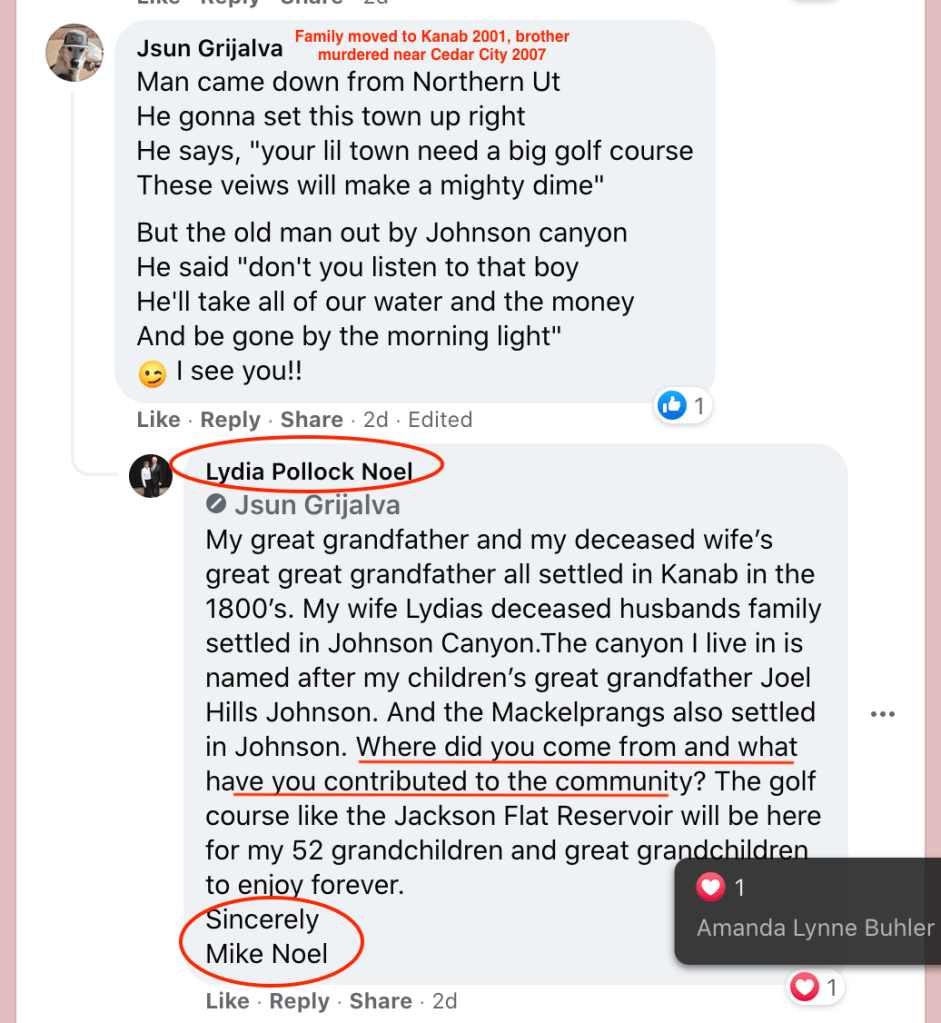Open Jsun Grijalva's profile picture
941x1023 pixels.
click(74, 52)
